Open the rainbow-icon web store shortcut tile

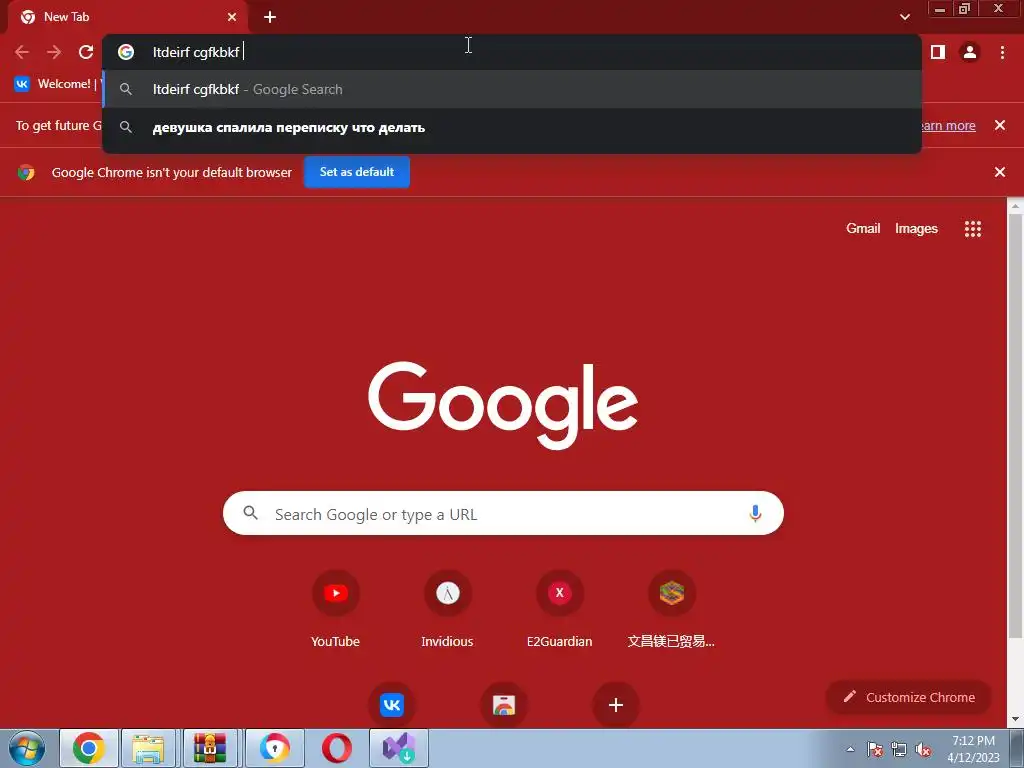click(x=504, y=705)
